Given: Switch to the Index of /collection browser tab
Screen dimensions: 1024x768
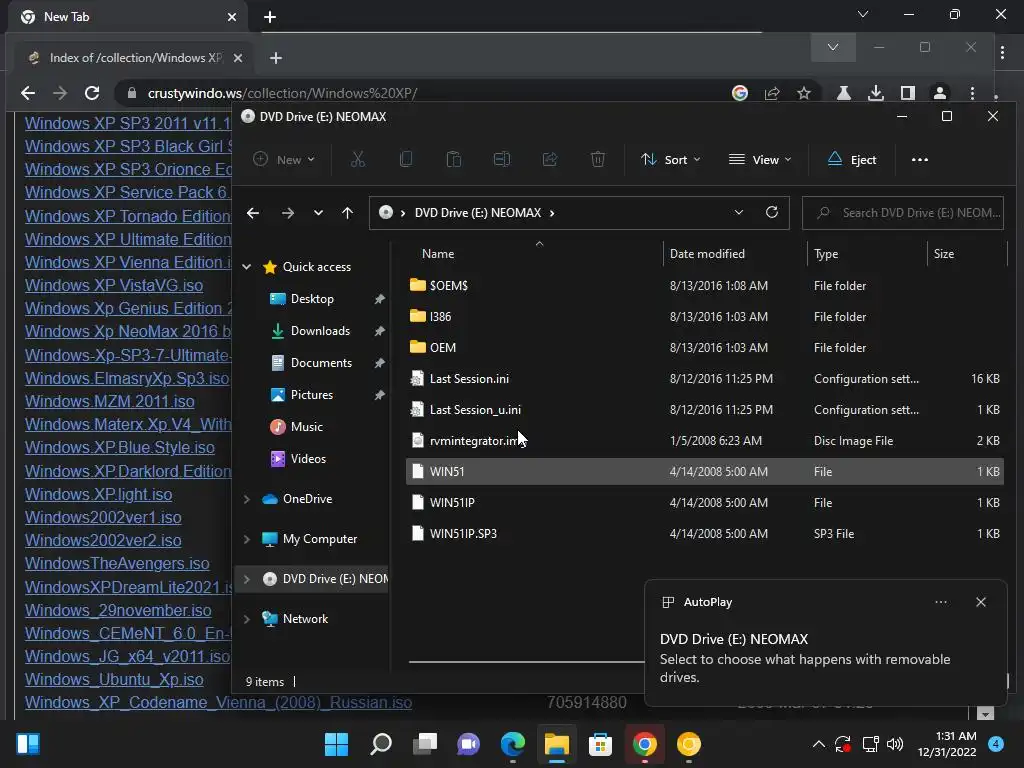Looking at the screenshot, I should click(135, 57).
